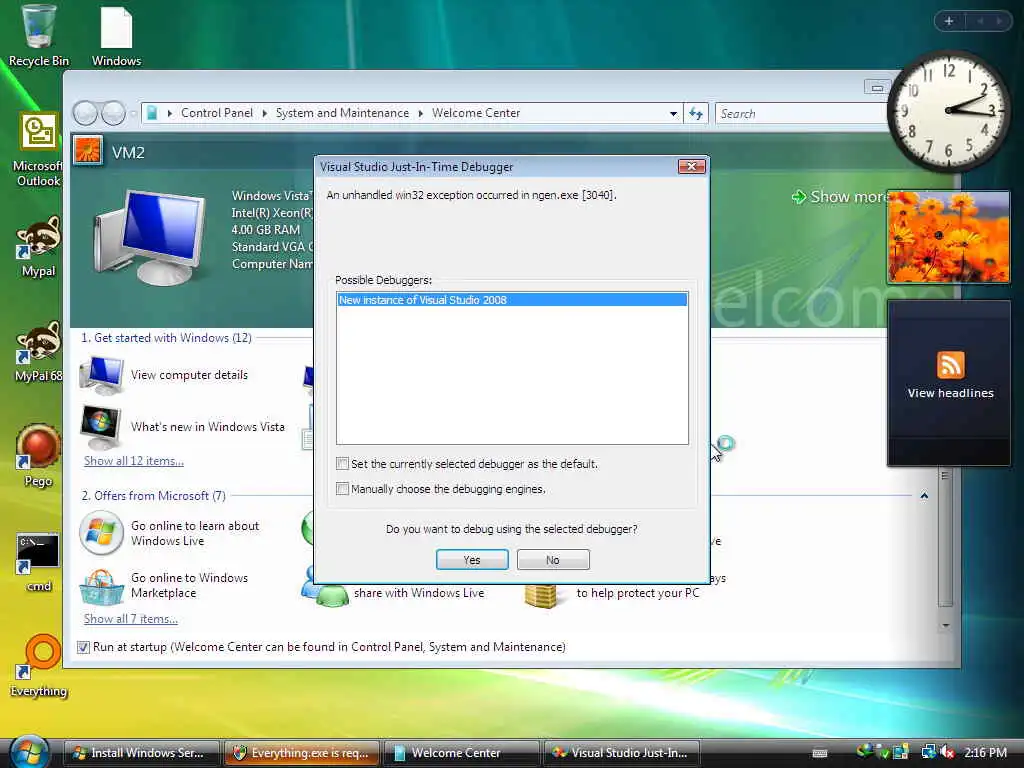Screen dimensions: 1024x768
Task: Click the orange flowers slideshow gadget
Action: [x=948, y=236]
